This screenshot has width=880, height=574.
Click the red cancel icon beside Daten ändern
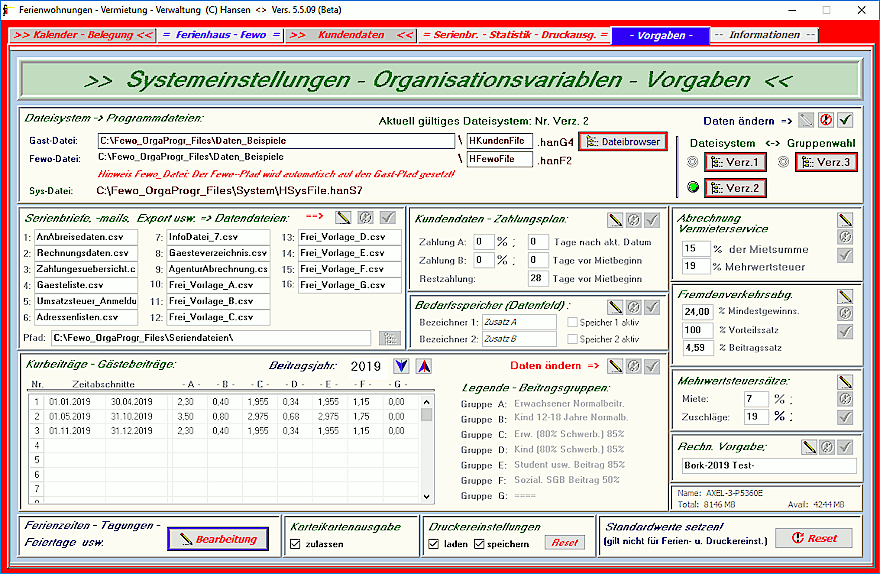[826, 120]
